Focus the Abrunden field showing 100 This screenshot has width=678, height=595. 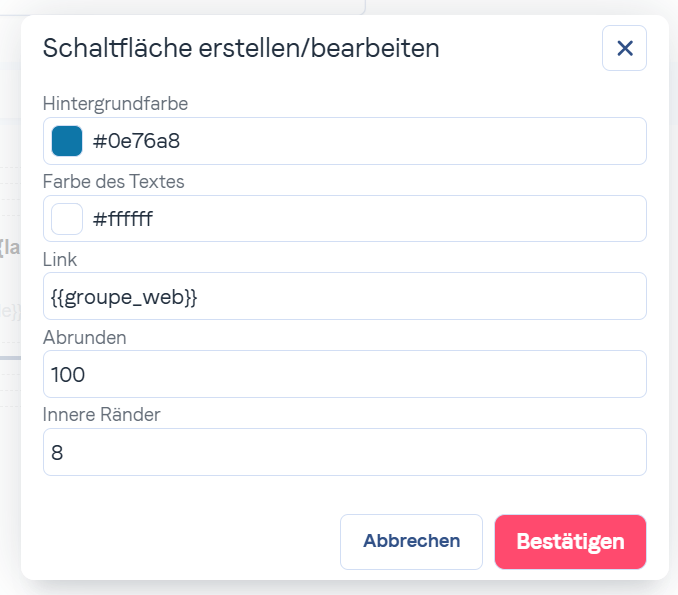[344, 374]
